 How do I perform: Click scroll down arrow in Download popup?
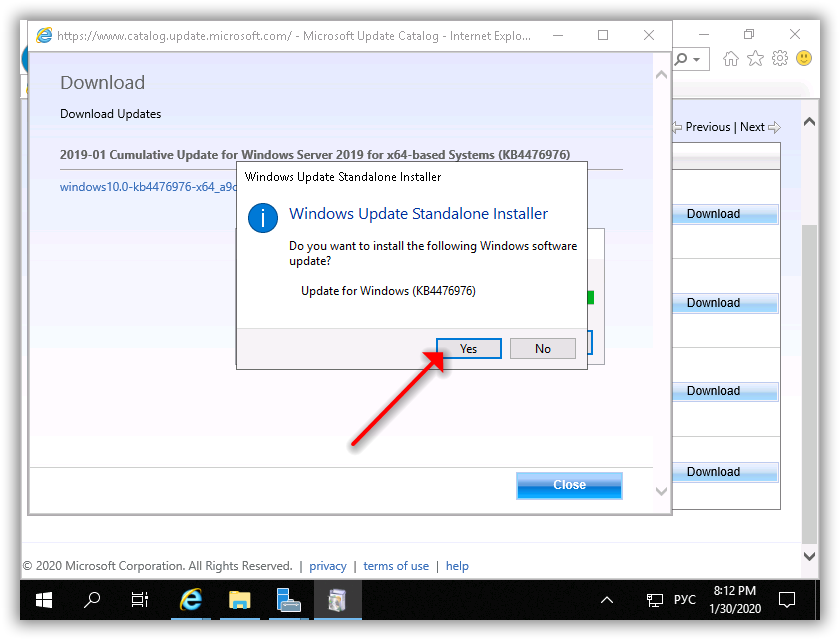662,491
